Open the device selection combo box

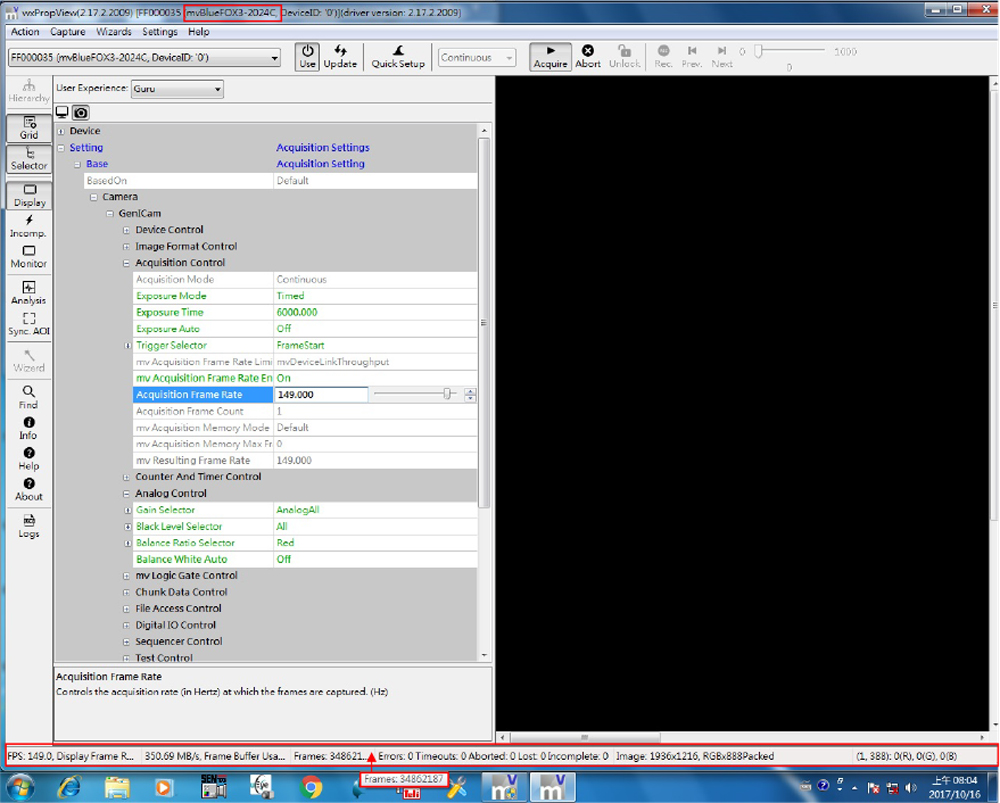click(145, 58)
